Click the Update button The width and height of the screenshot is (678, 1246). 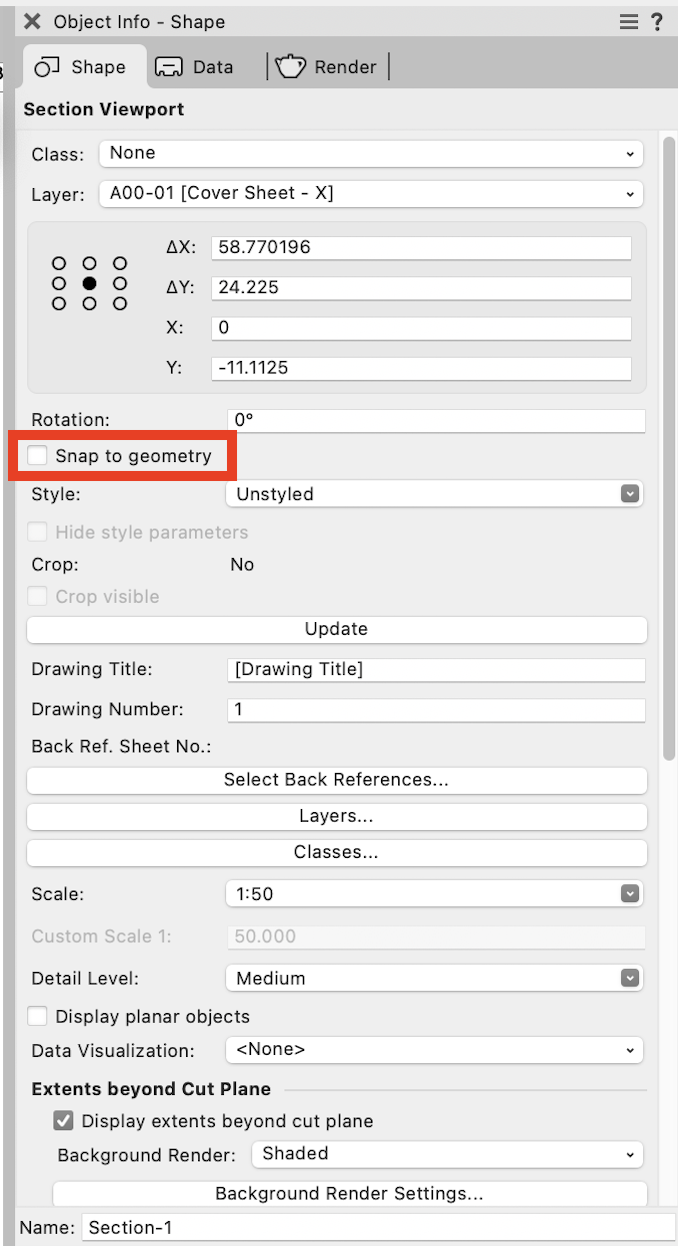click(x=336, y=629)
